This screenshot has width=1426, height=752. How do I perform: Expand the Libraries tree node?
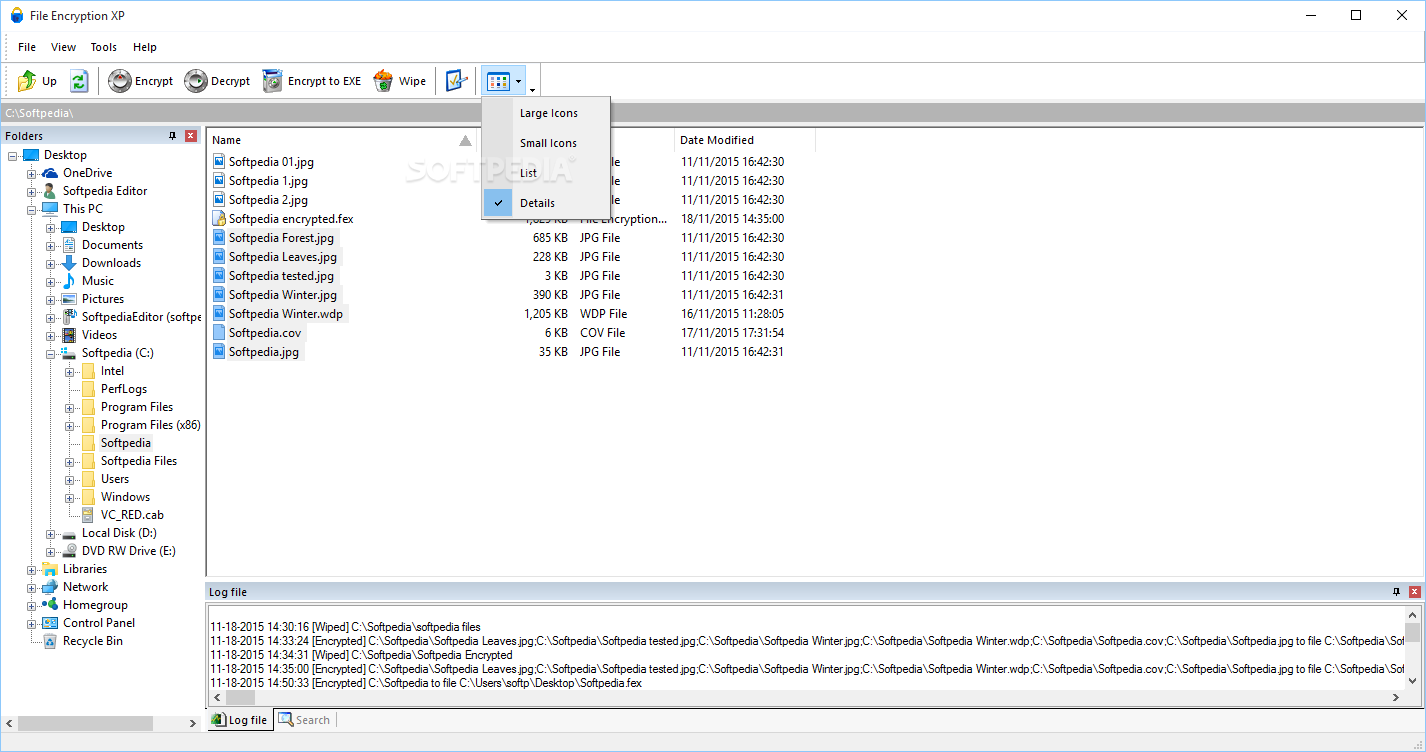pyautogui.click(x=32, y=570)
